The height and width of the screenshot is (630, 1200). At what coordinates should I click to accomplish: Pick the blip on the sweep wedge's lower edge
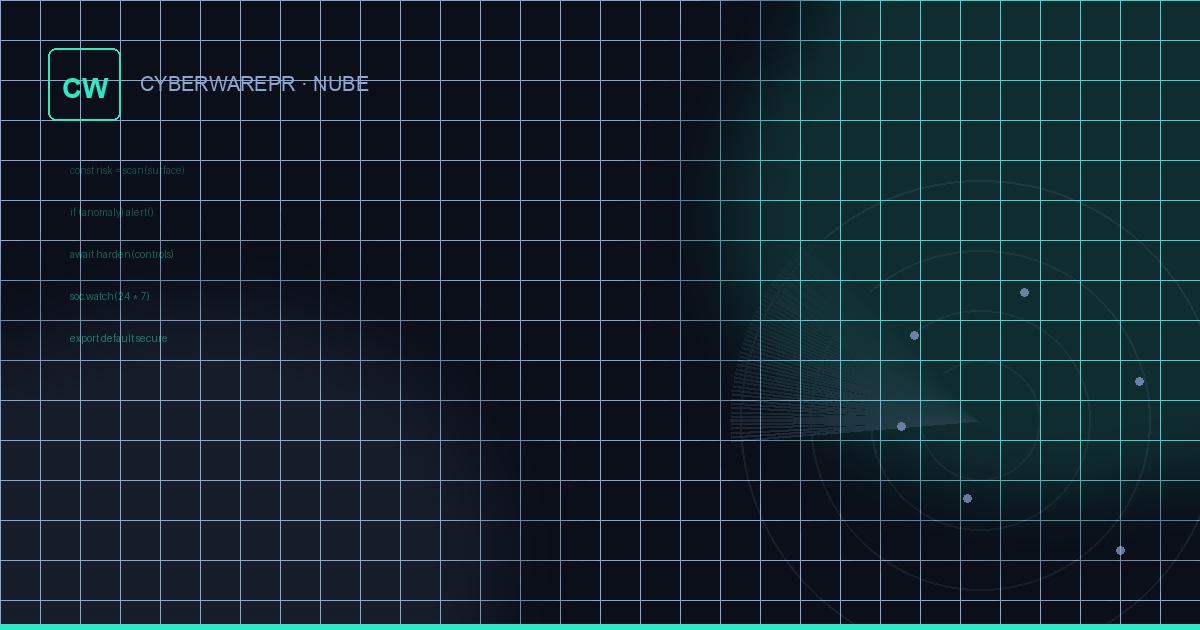click(901, 426)
